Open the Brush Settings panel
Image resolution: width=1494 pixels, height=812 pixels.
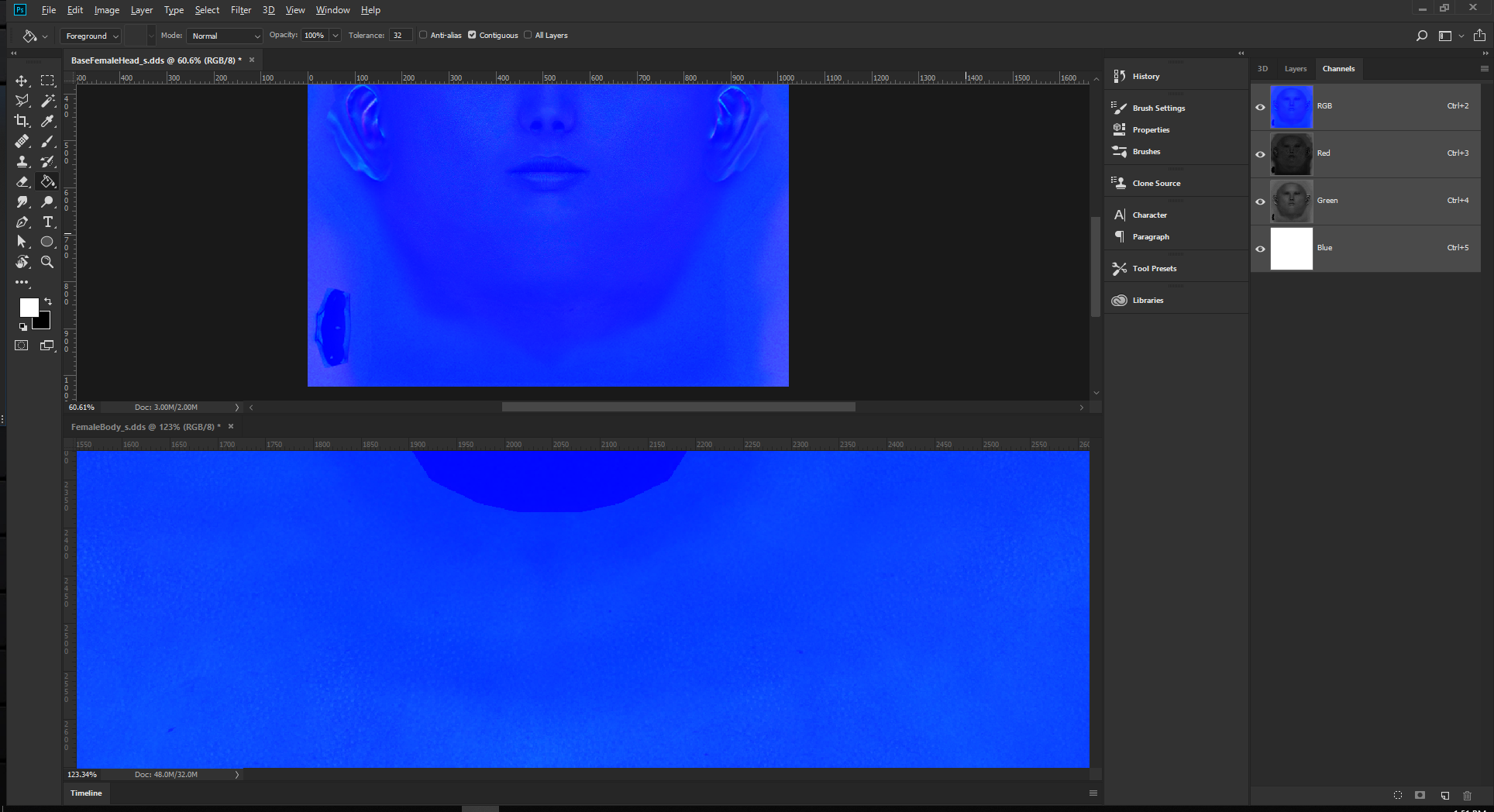1158,108
